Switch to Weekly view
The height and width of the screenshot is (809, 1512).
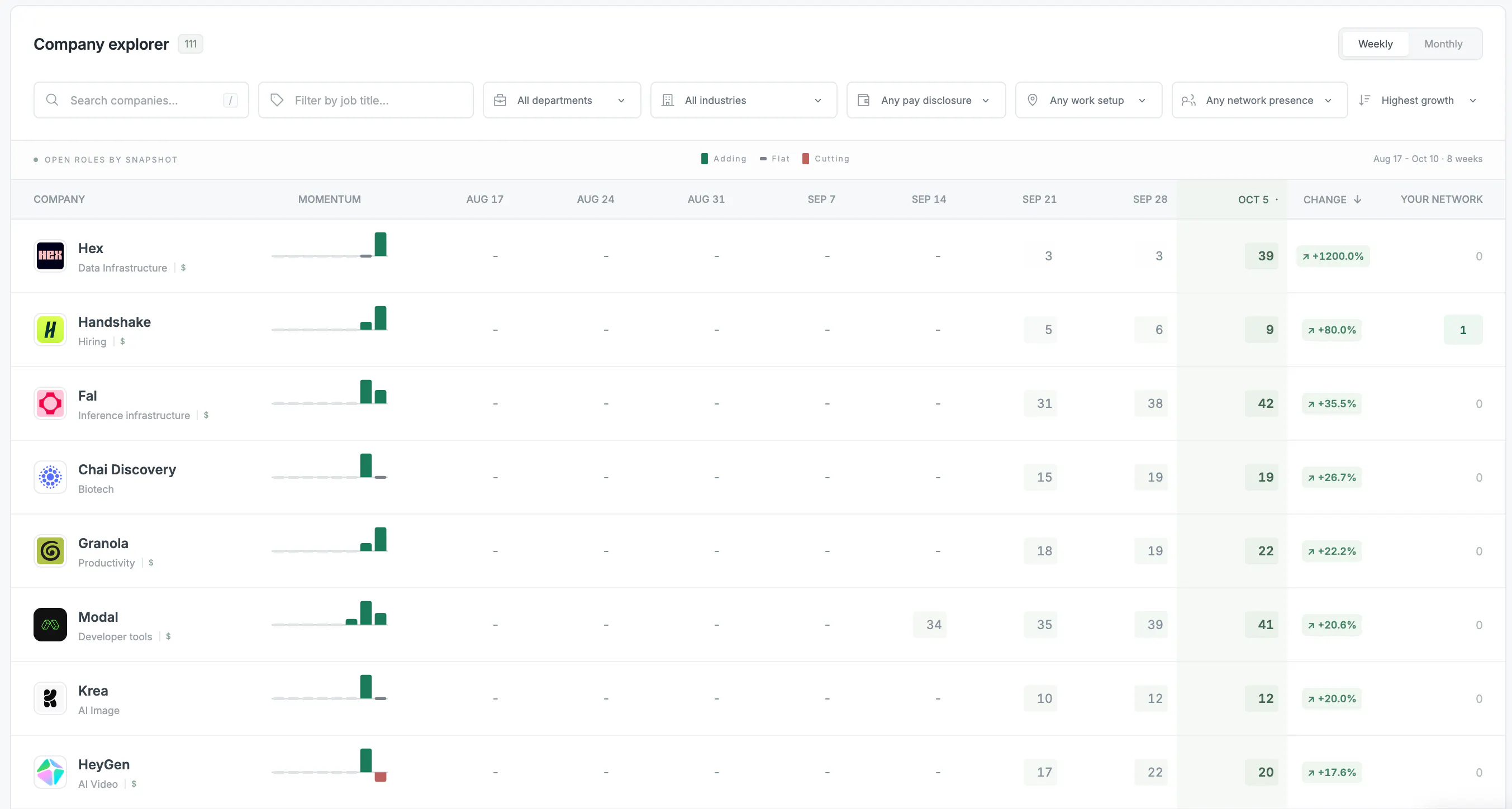click(1375, 44)
